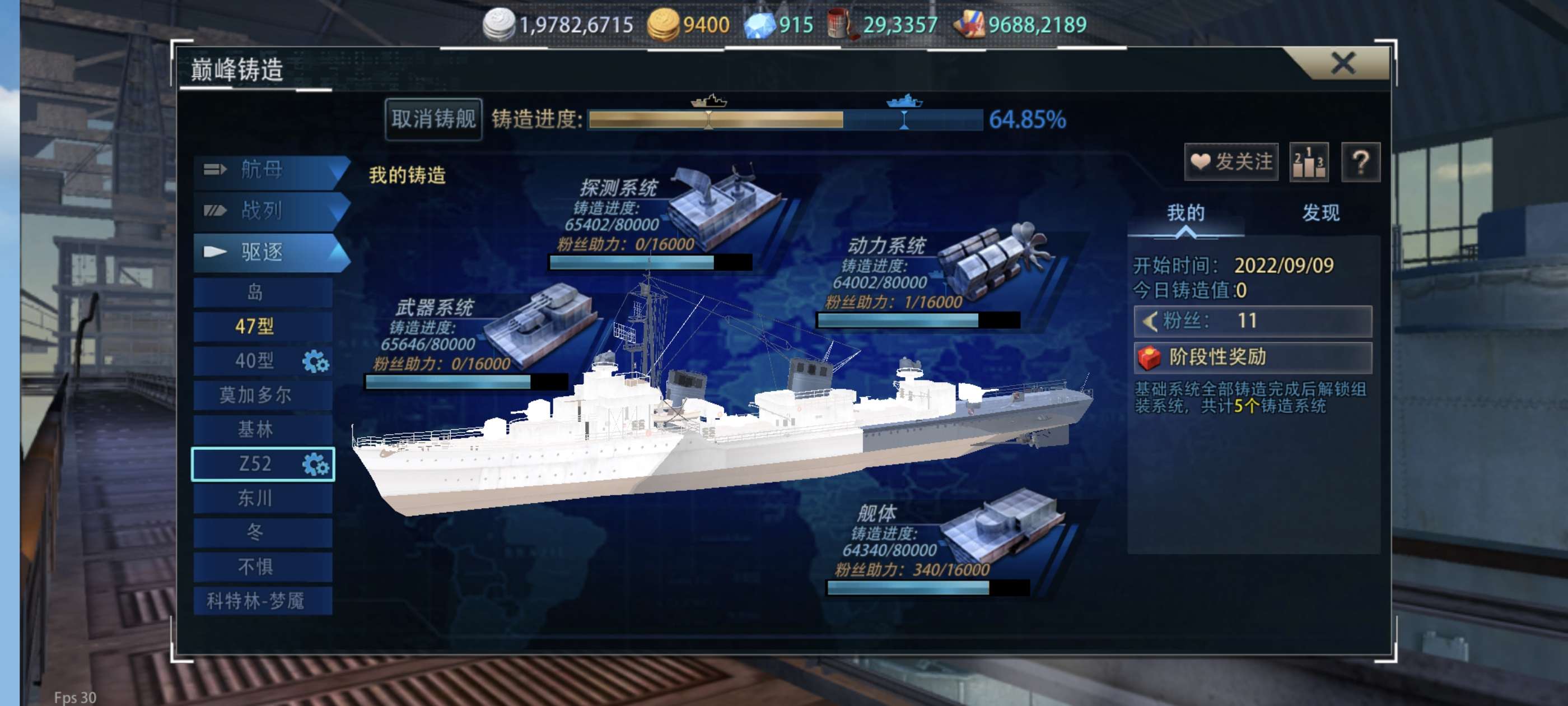The image size is (1568, 706).
Task: Expand the 航母 ship category
Action: (272, 169)
